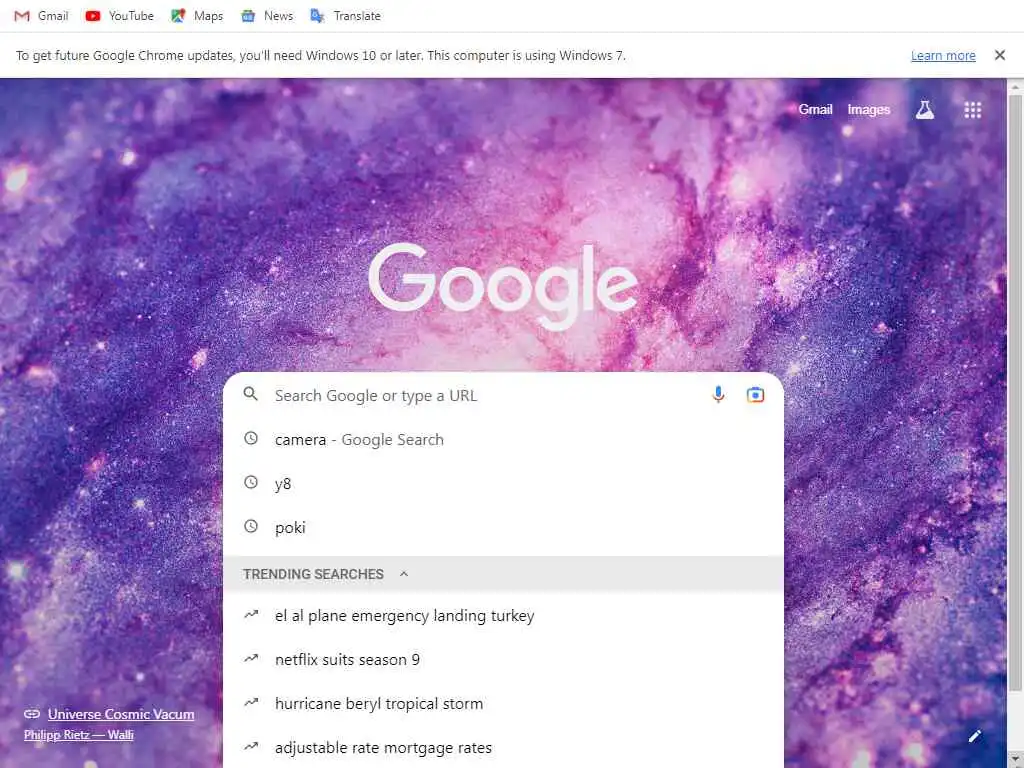Click the clock icon beside poki
Image resolution: width=1024 pixels, height=768 pixels.
click(251, 526)
